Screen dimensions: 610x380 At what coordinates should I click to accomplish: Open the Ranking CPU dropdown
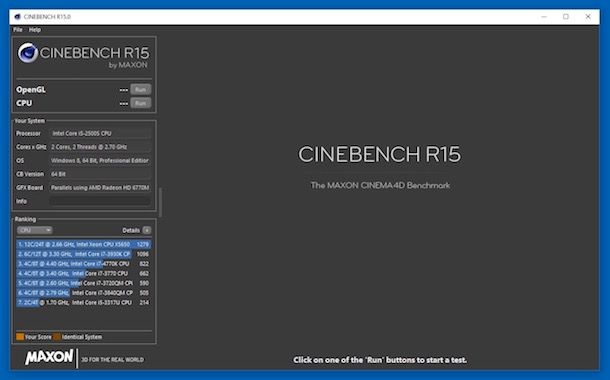tap(35, 230)
